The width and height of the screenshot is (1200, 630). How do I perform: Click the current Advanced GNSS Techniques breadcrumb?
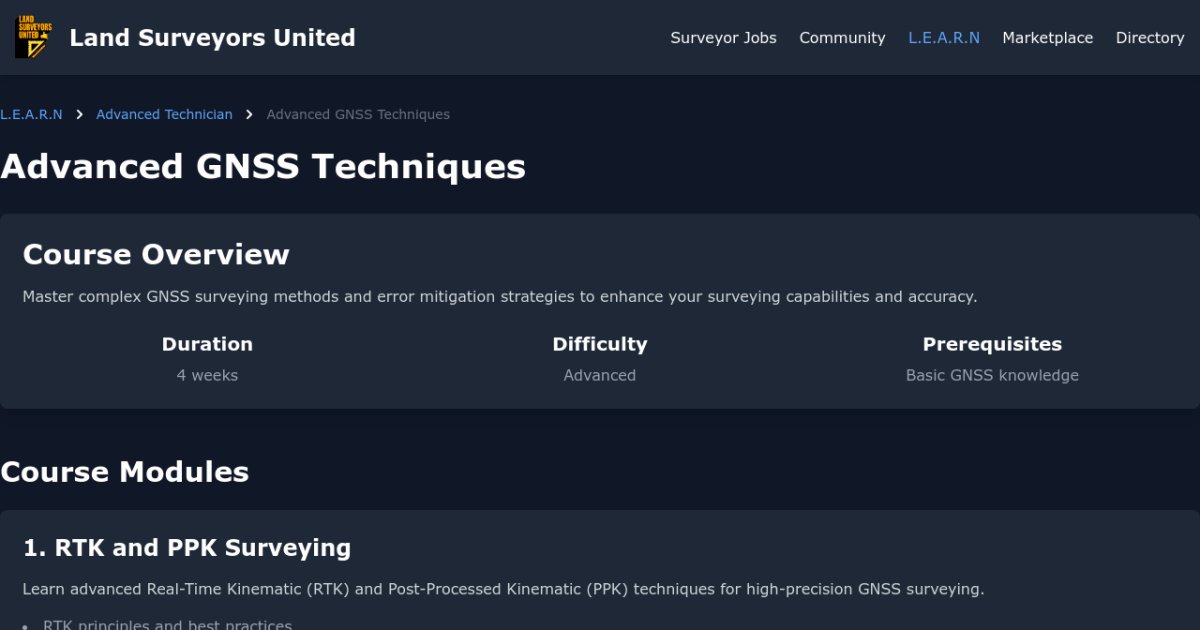(358, 115)
